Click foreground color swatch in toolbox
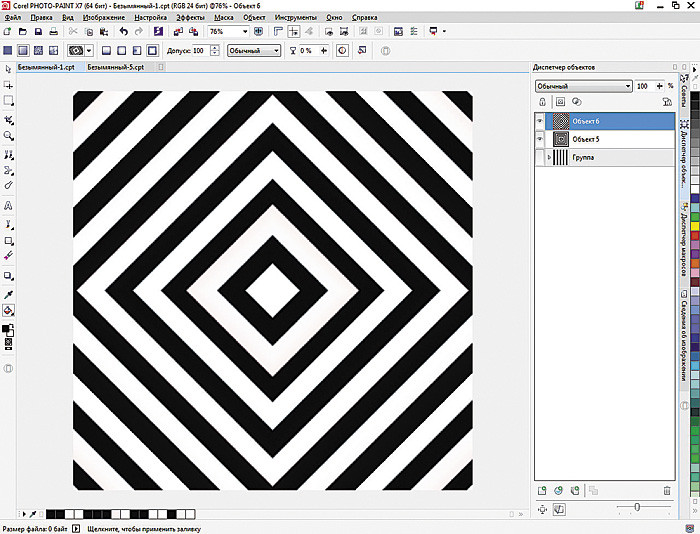Viewport: 700px width, 534px height. [x=5, y=329]
